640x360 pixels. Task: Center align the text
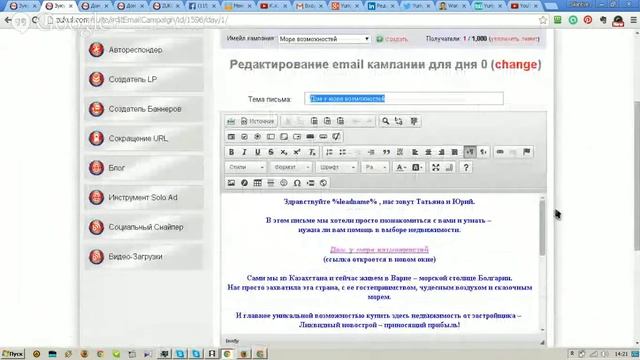tap(428, 152)
